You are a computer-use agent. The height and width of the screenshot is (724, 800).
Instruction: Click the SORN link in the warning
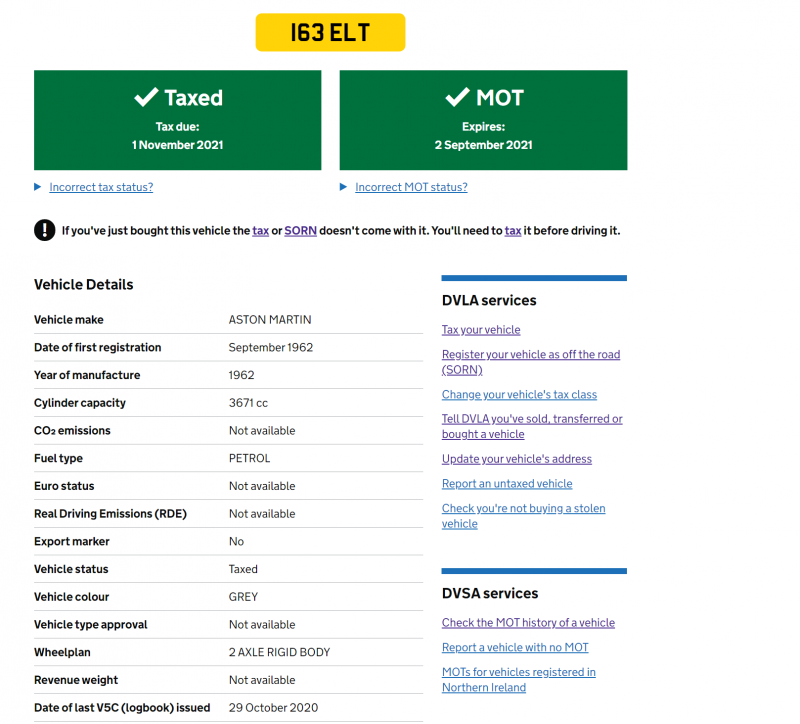[x=301, y=231]
